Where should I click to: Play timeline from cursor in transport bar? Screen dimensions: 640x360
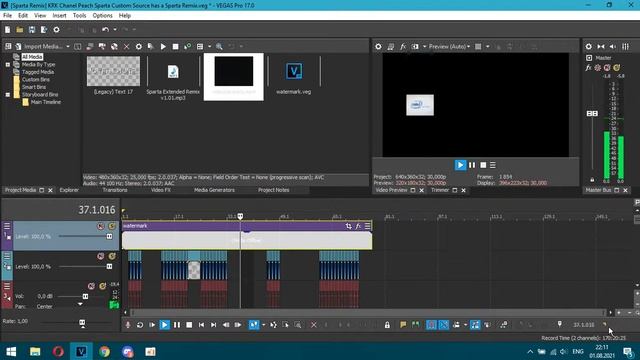164,325
